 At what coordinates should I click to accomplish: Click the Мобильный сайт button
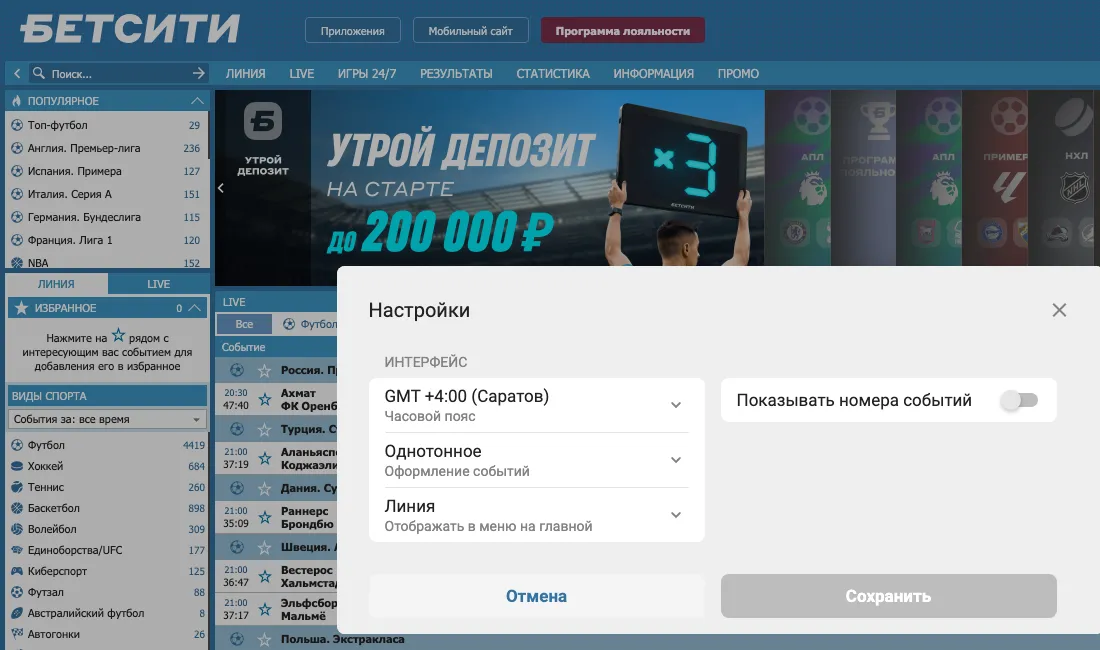(x=471, y=31)
